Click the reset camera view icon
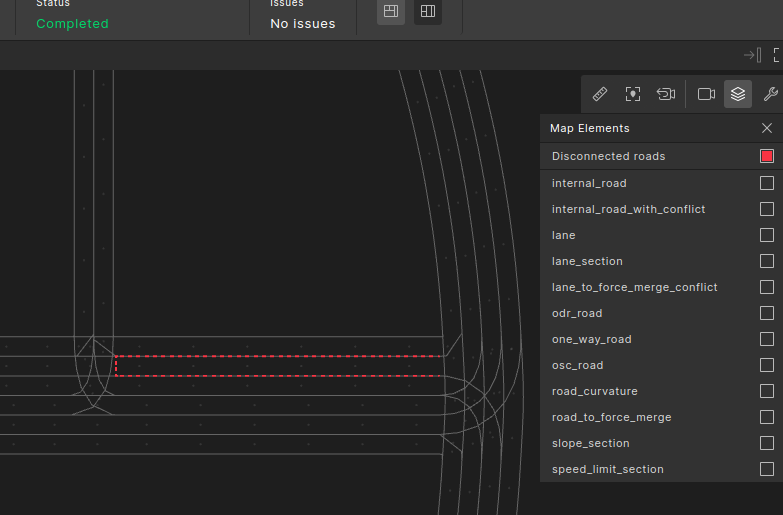783x515 pixels. coord(666,94)
